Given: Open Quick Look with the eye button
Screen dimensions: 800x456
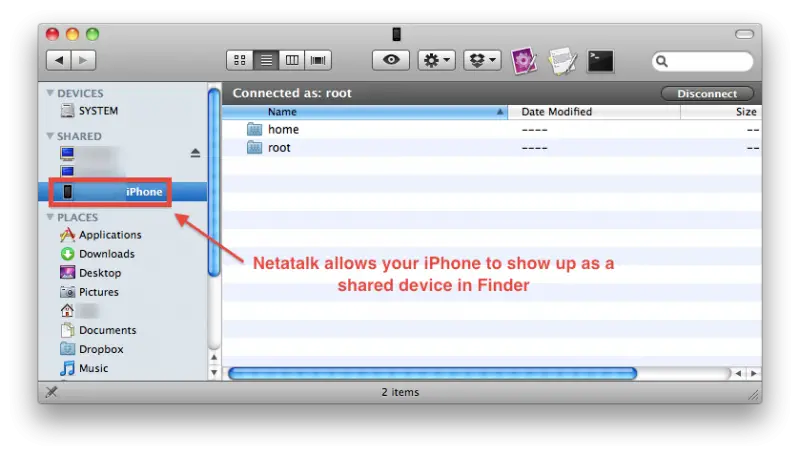Looking at the screenshot, I should coord(391,60).
